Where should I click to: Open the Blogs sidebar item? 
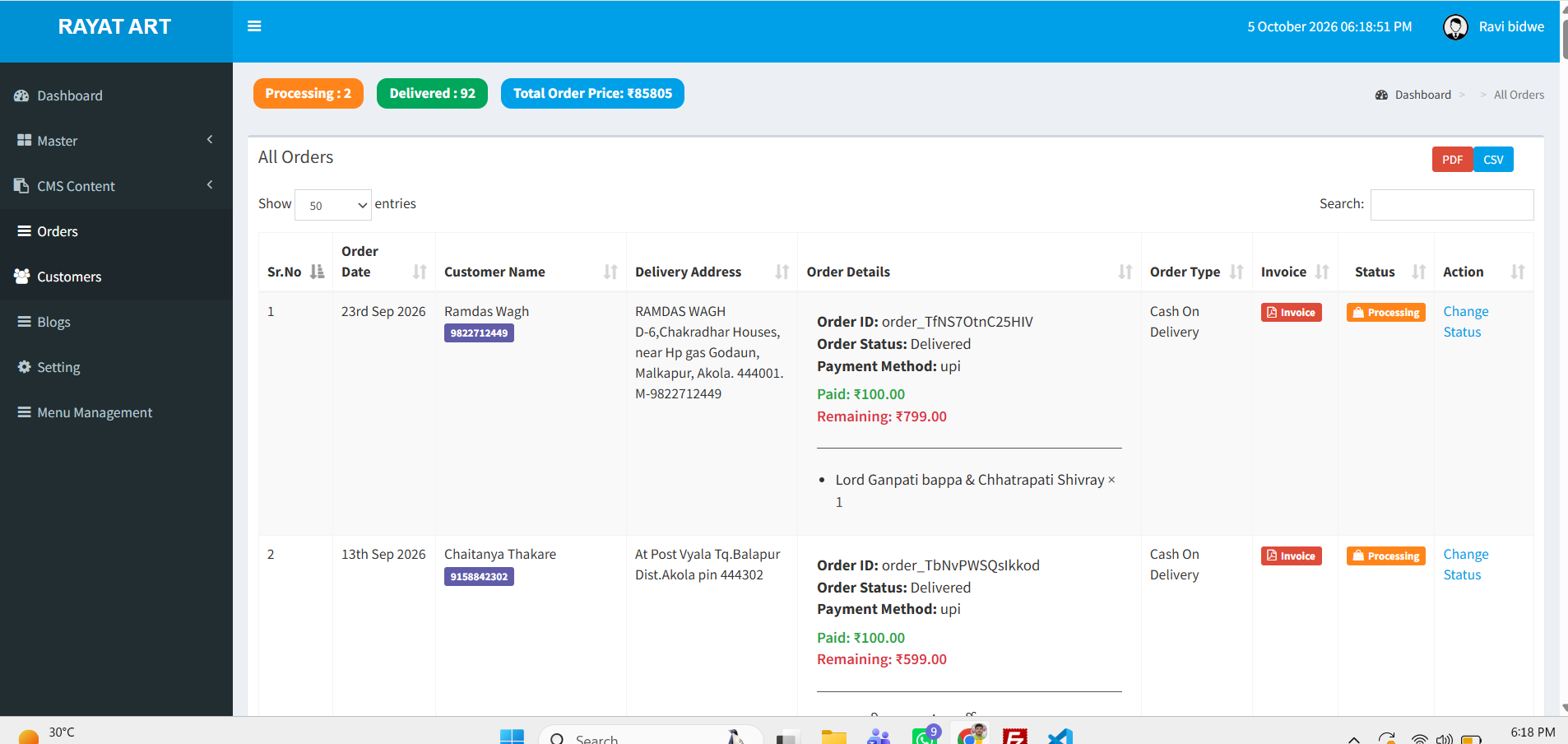(x=116, y=322)
